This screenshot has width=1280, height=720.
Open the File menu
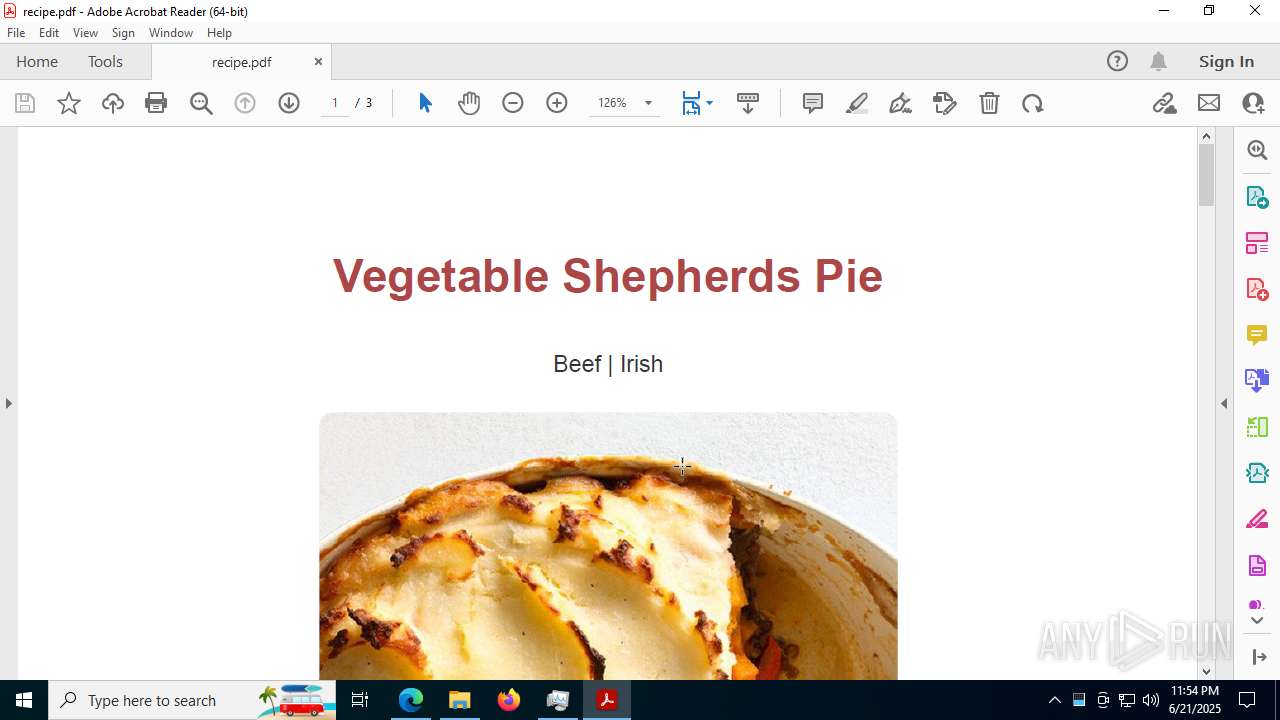[x=16, y=33]
